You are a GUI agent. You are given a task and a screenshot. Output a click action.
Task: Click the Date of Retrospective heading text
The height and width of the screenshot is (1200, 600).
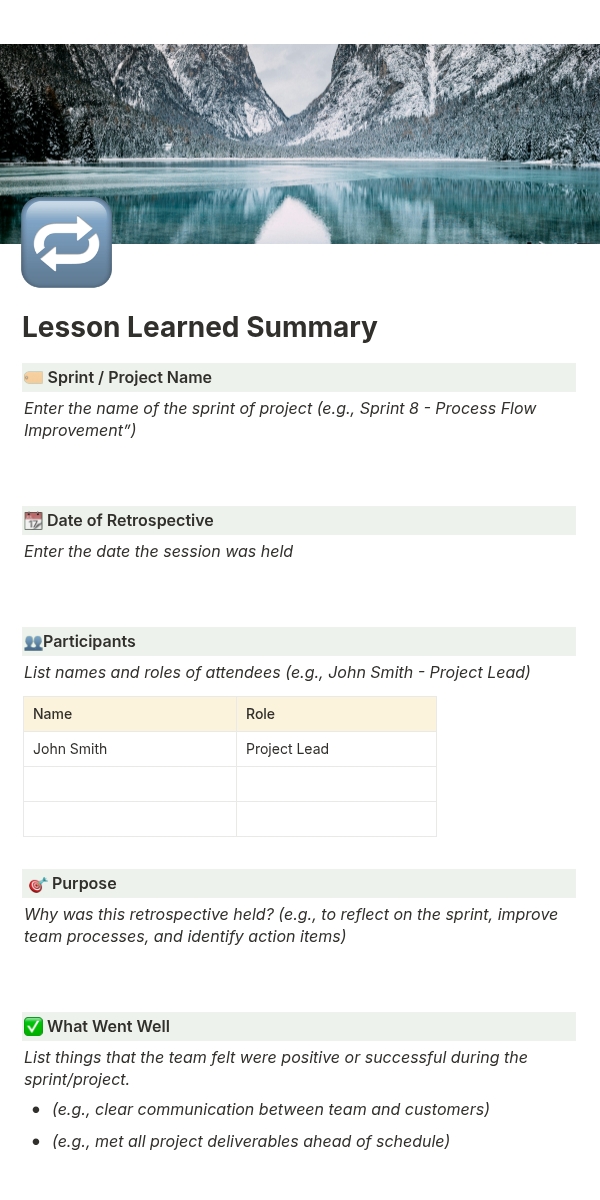tap(130, 521)
